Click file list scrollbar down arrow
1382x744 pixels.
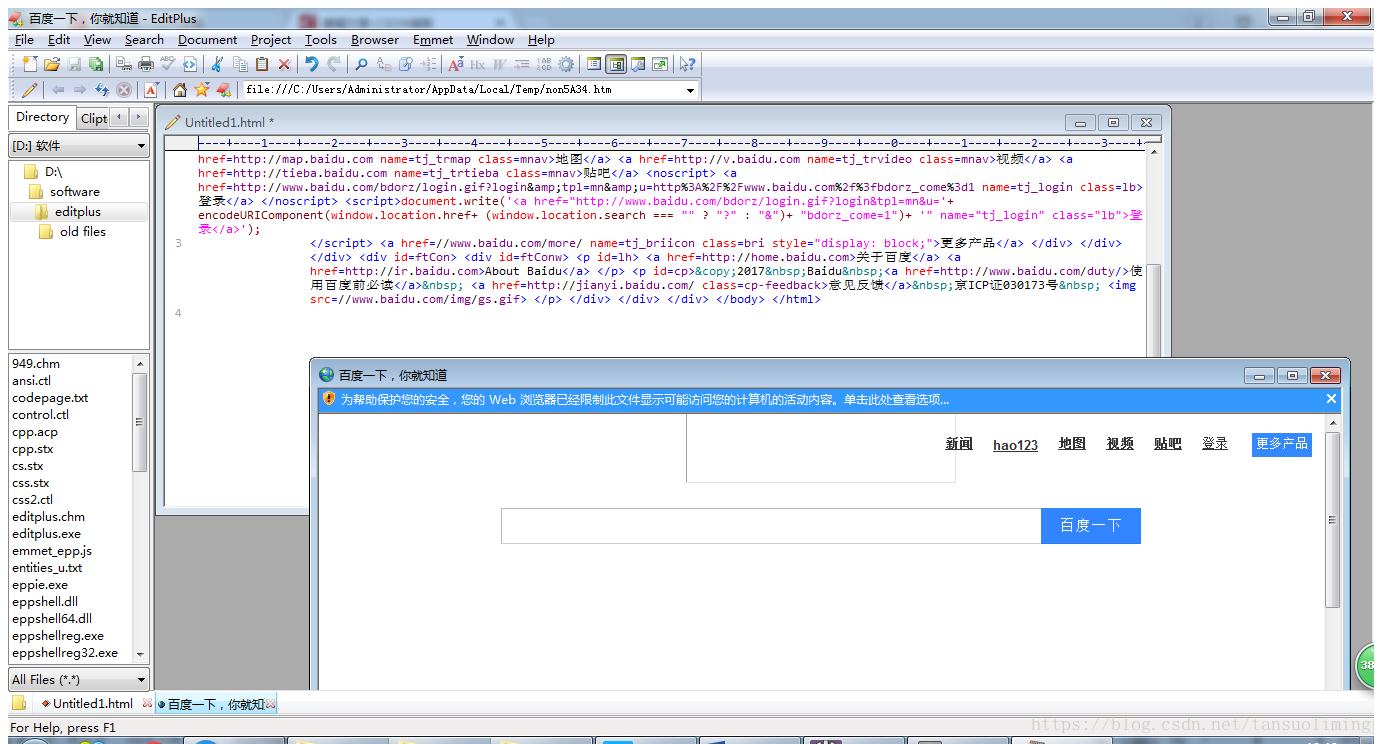[139, 653]
